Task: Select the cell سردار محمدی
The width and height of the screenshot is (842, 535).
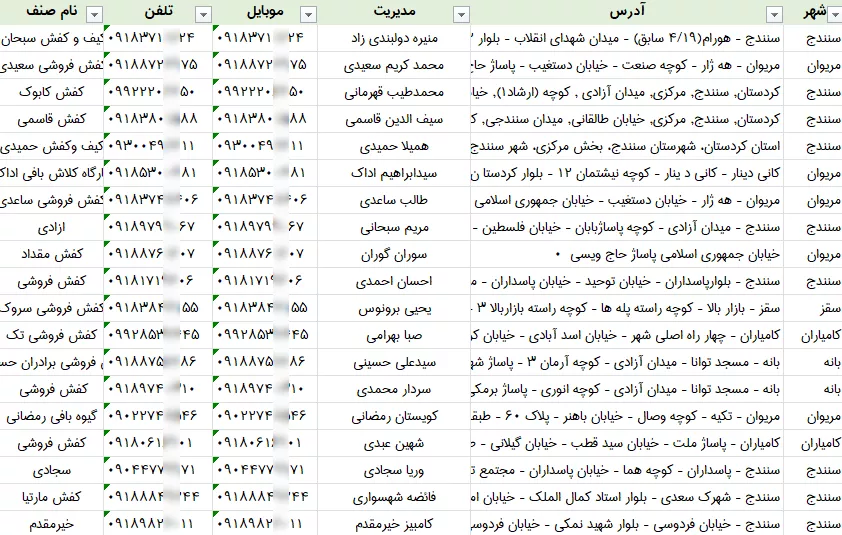Action: click(x=394, y=389)
